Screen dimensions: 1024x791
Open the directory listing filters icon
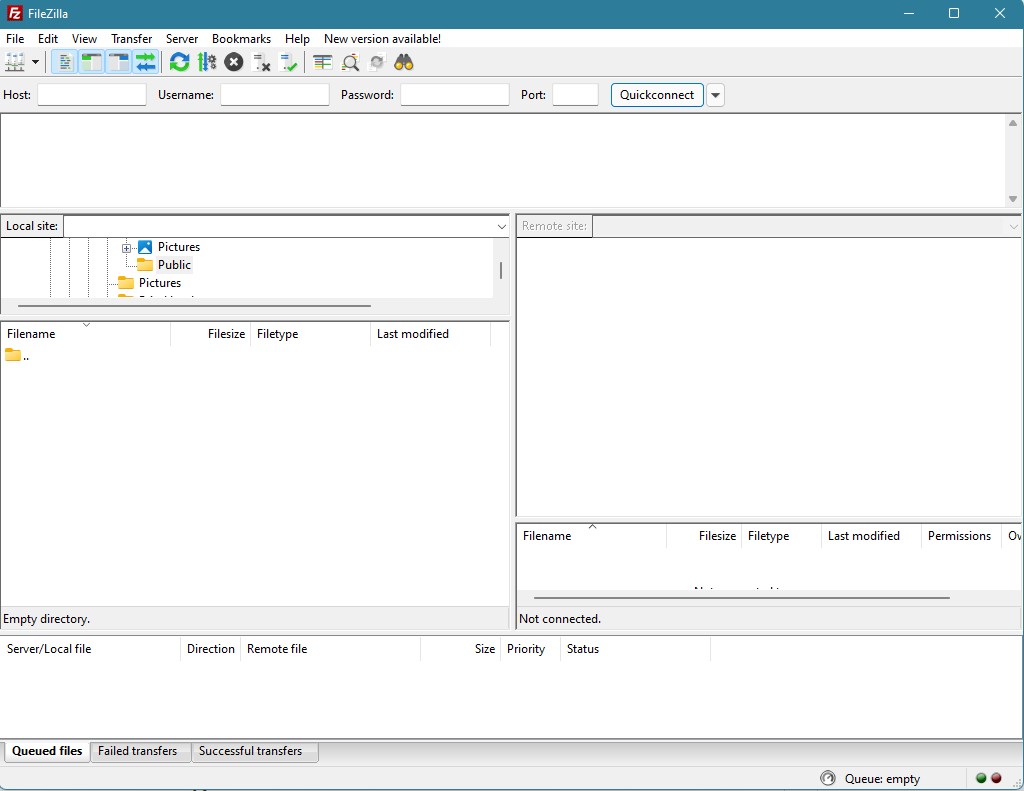[x=322, y=62]
